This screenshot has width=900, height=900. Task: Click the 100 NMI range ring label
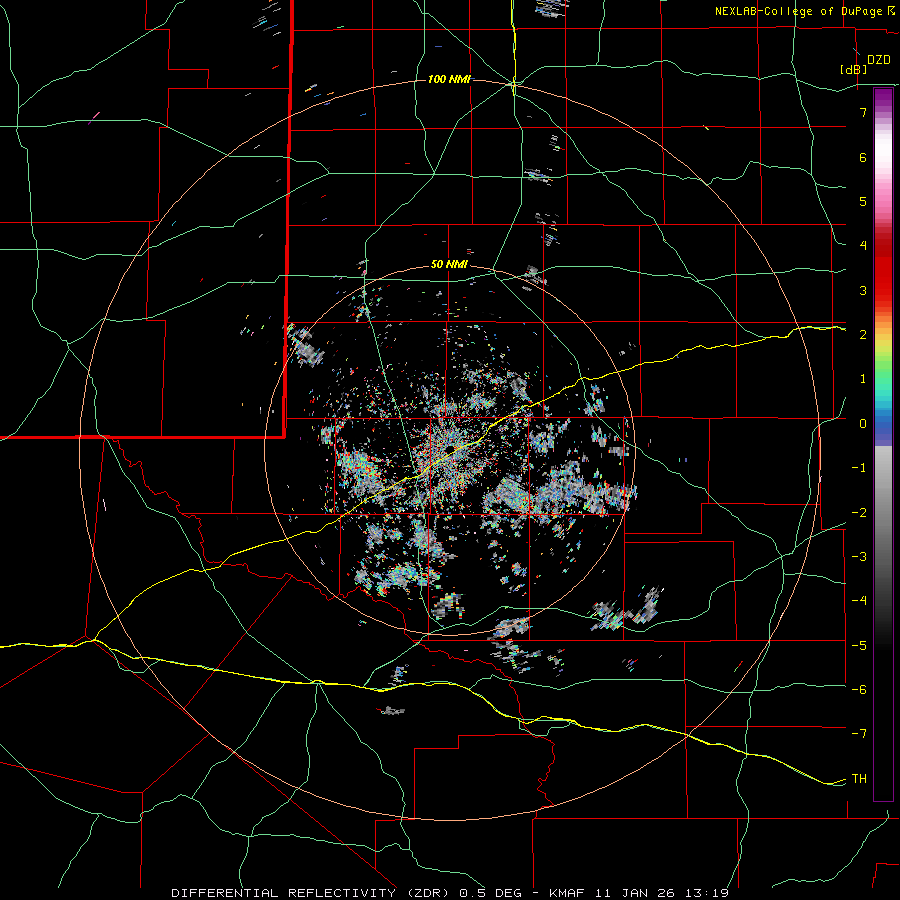click(x=449, y=79)
